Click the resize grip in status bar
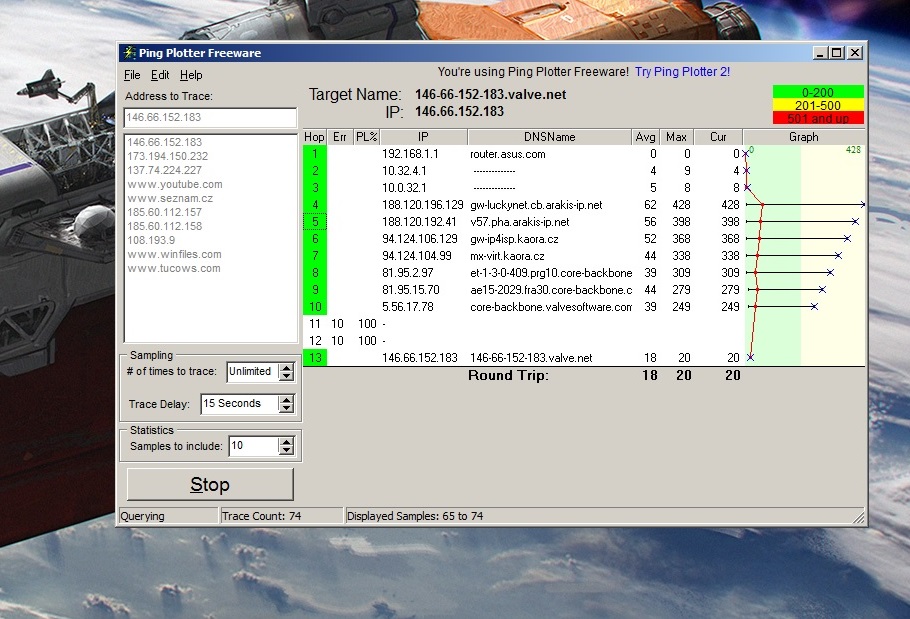Viewport: 910px width, 619px height. point(857,517)
